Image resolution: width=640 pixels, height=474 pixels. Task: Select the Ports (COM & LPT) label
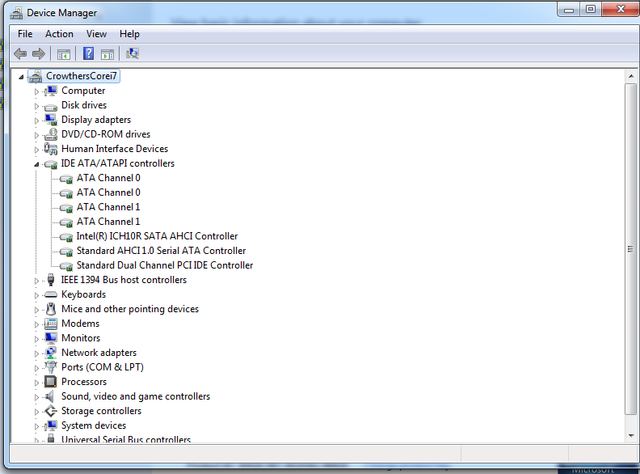[102, 367]
